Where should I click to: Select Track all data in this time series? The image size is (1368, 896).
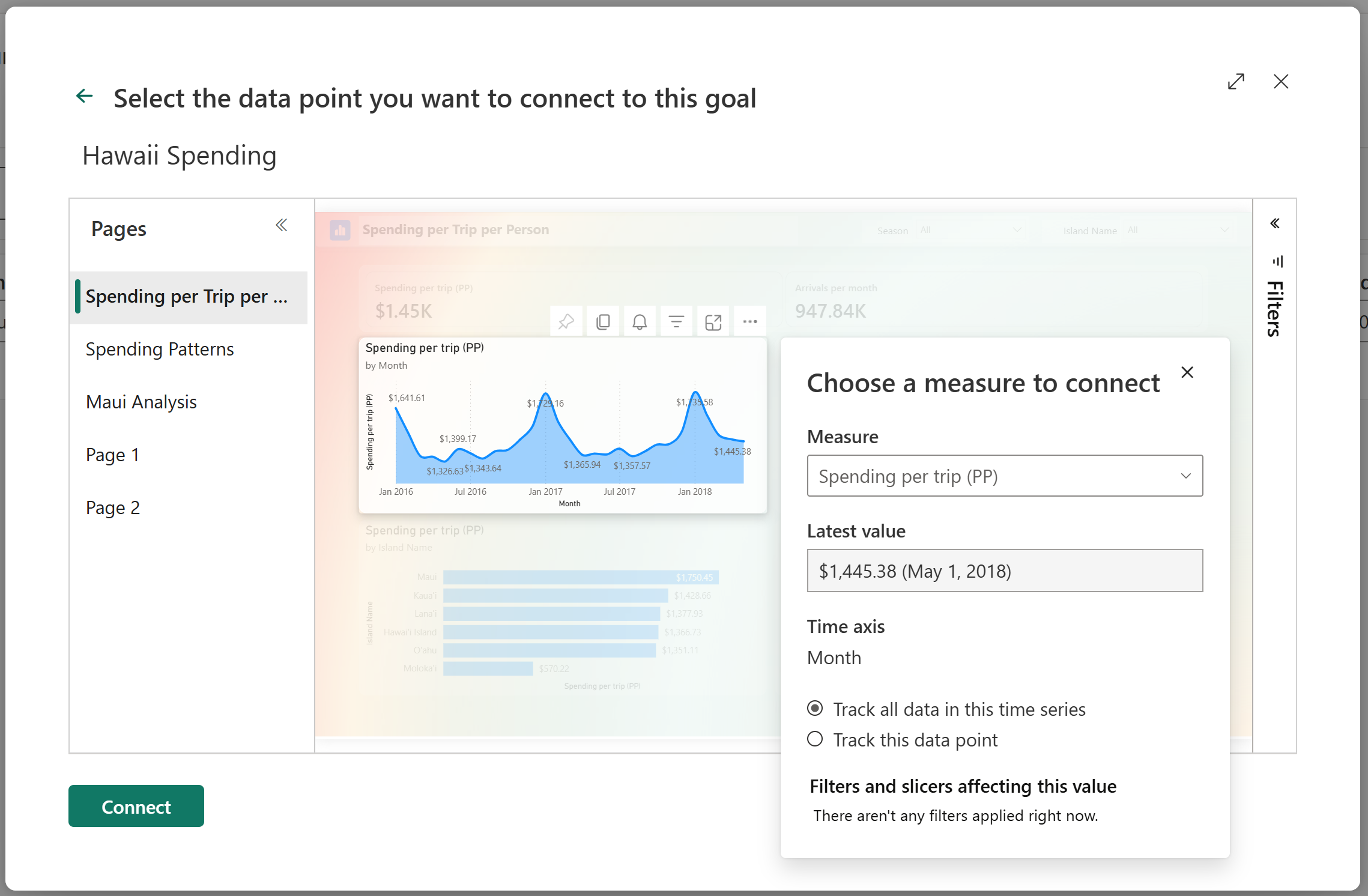pos(815,709)
